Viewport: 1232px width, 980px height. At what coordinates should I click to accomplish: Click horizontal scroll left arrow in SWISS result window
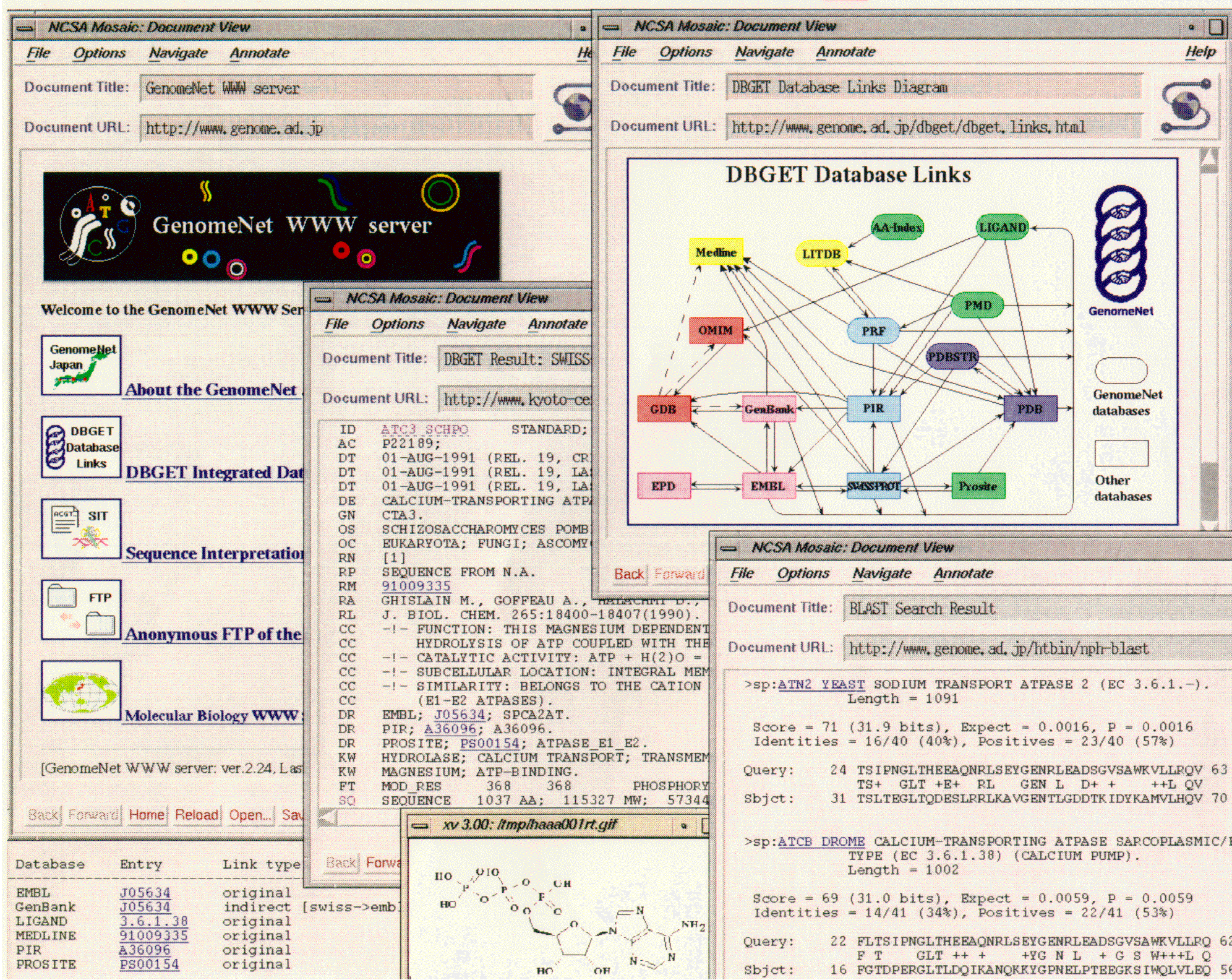click(x=327, y=818)
